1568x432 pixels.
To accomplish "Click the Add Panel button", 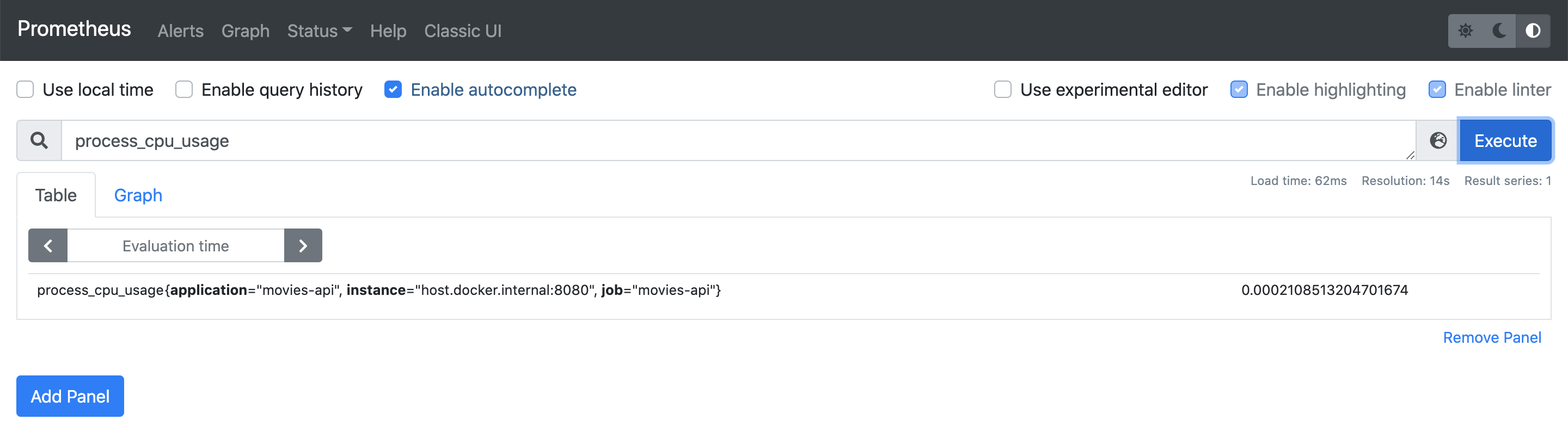I will 70,396.
